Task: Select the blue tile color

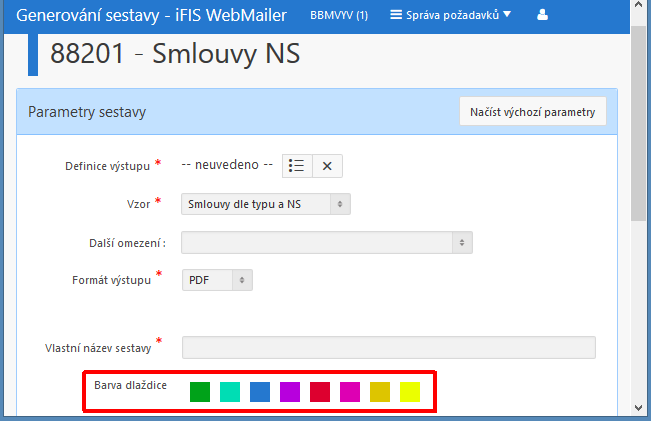Action: (x=260, y=392)
